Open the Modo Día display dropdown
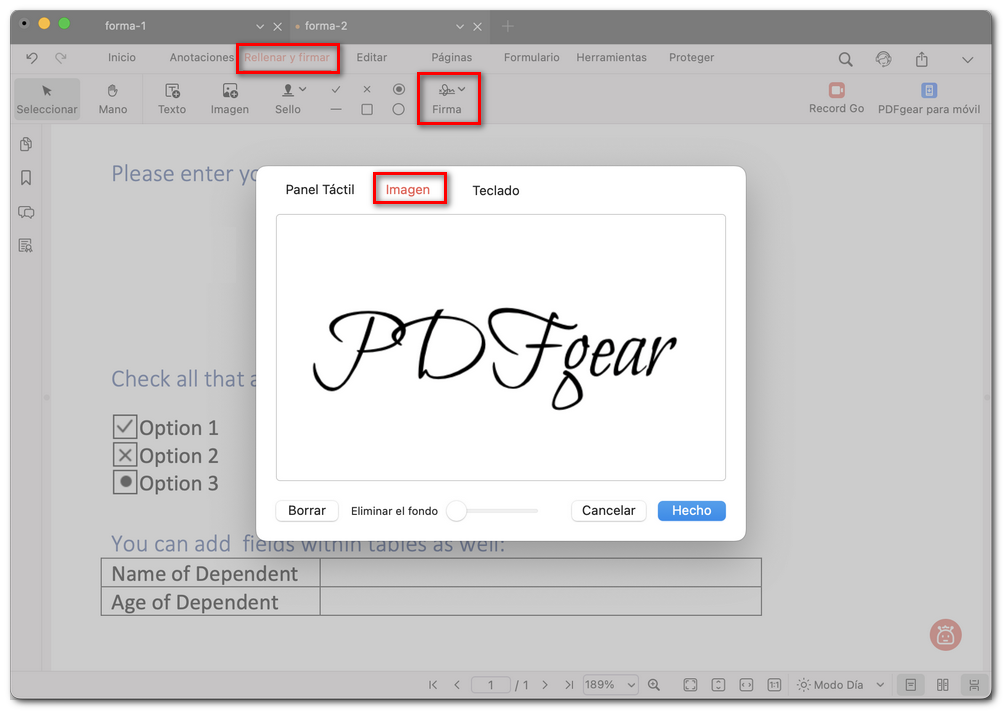Image resolution: width=1003 pixels, height=711 pixels. point(838,685)
